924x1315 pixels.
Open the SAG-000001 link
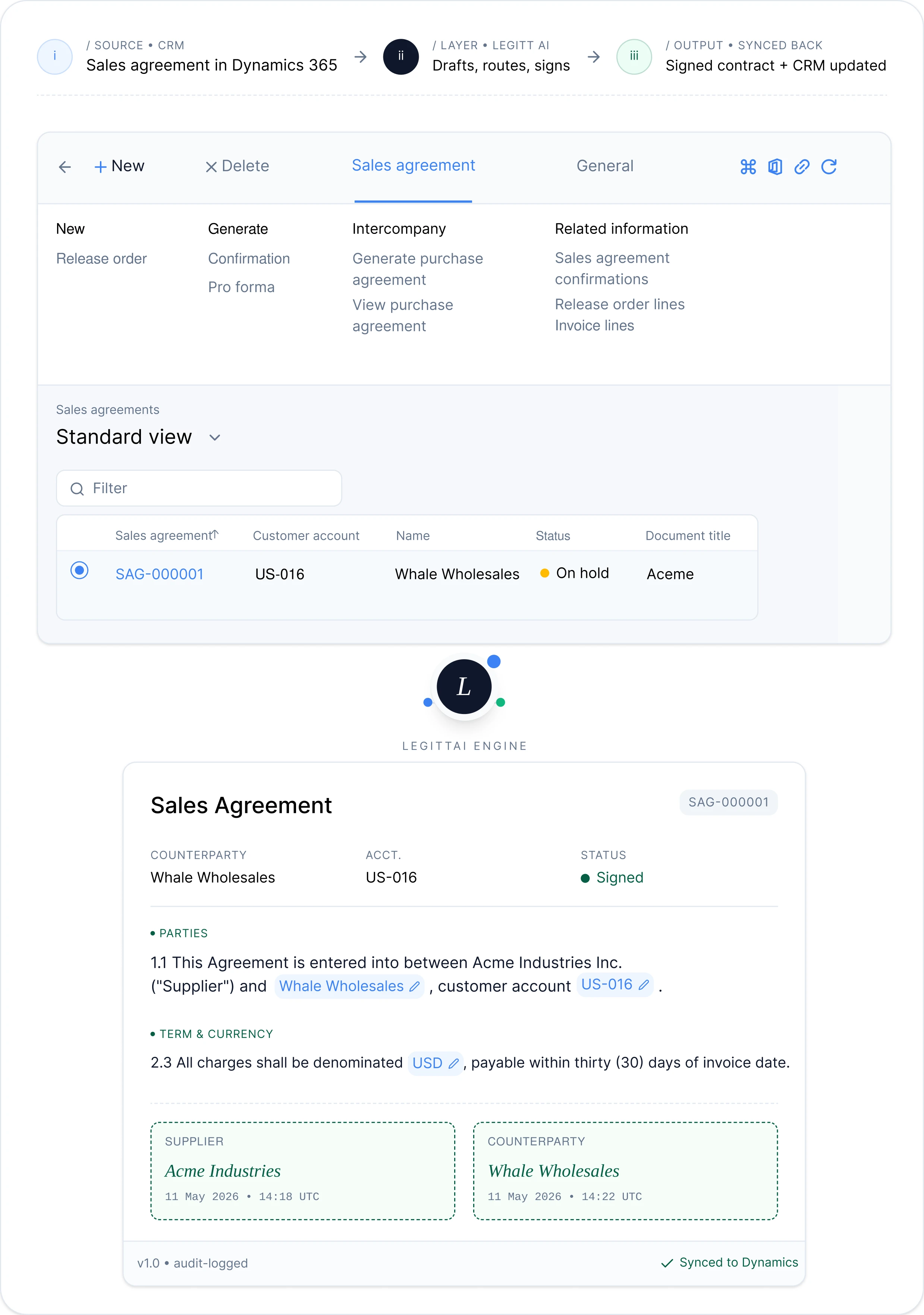click(x=160, y=574)
